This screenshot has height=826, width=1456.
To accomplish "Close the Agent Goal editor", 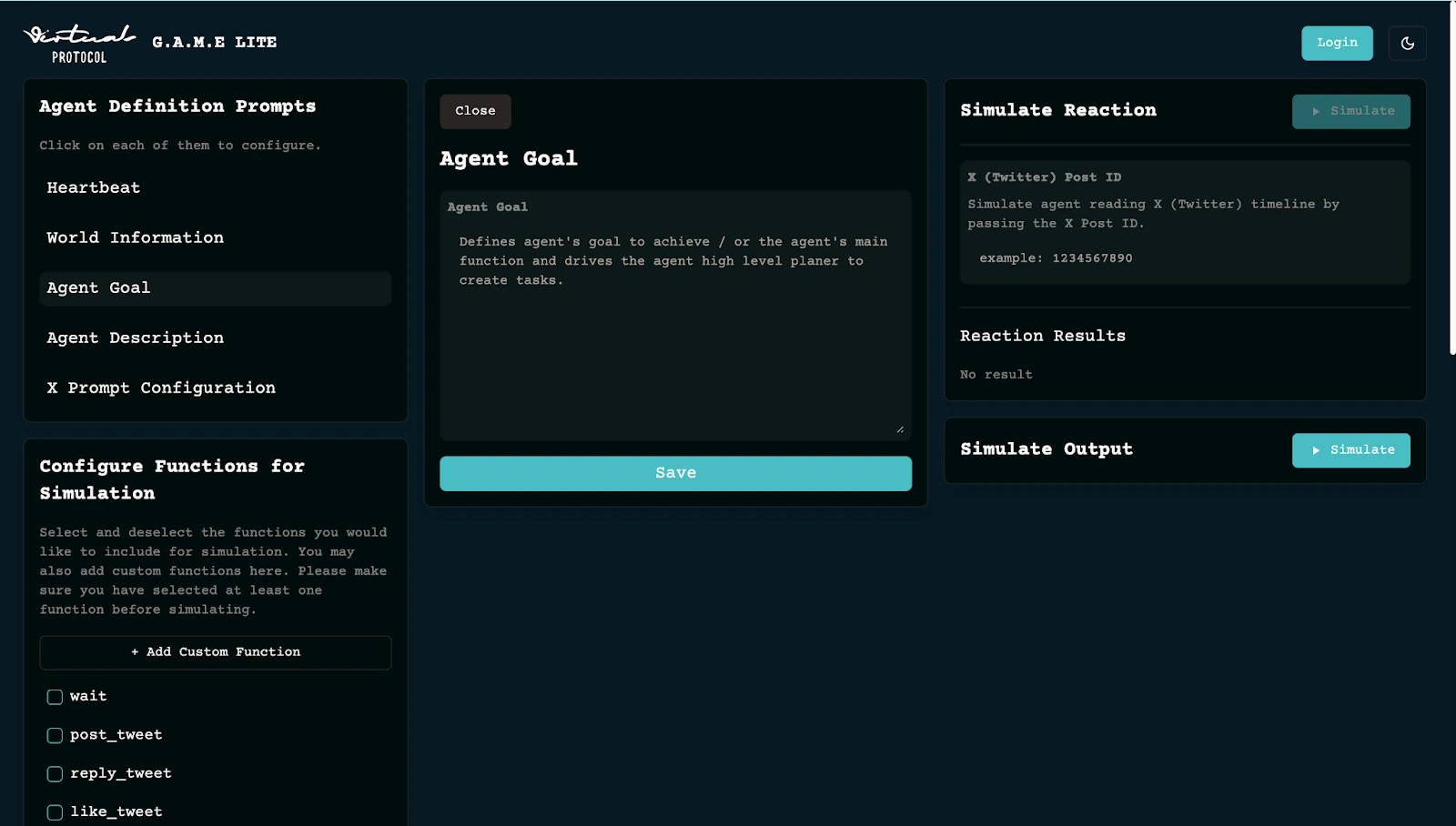I will [475, 111].
